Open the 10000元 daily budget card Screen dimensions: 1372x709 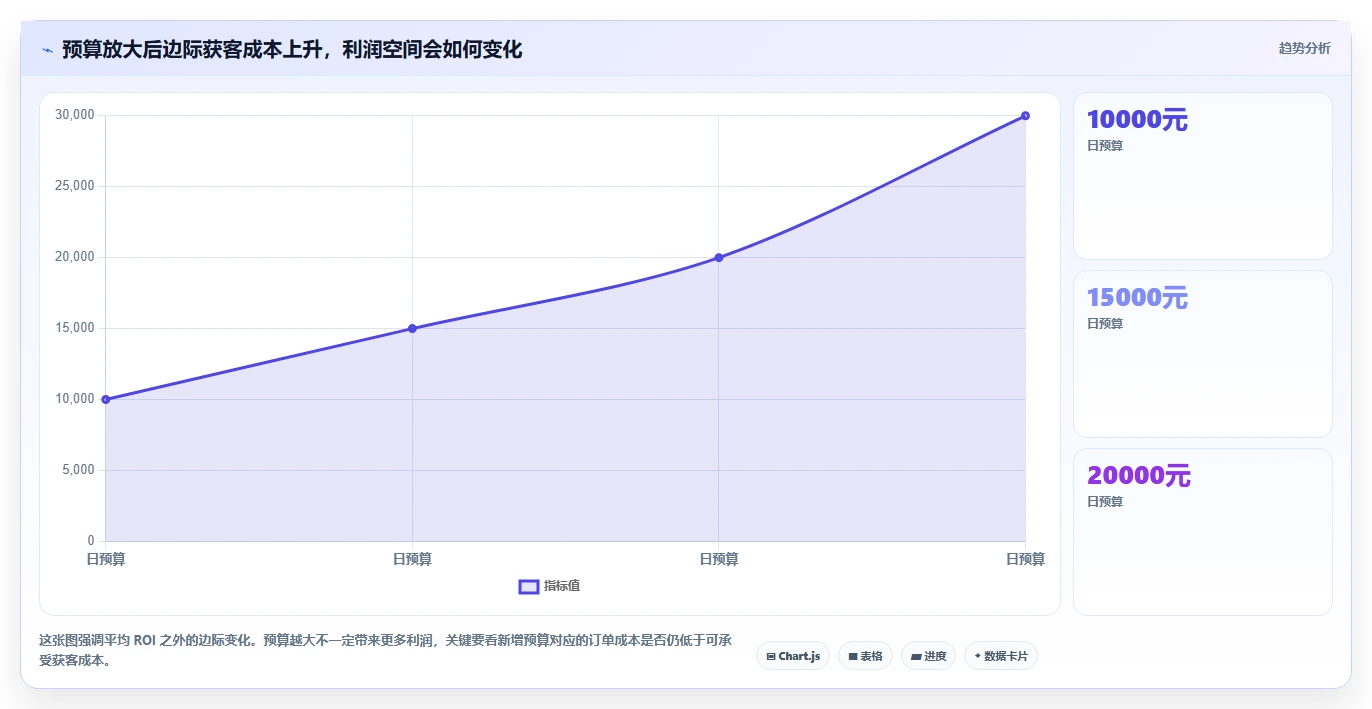pyautogui.click(x=1203, y=176)
